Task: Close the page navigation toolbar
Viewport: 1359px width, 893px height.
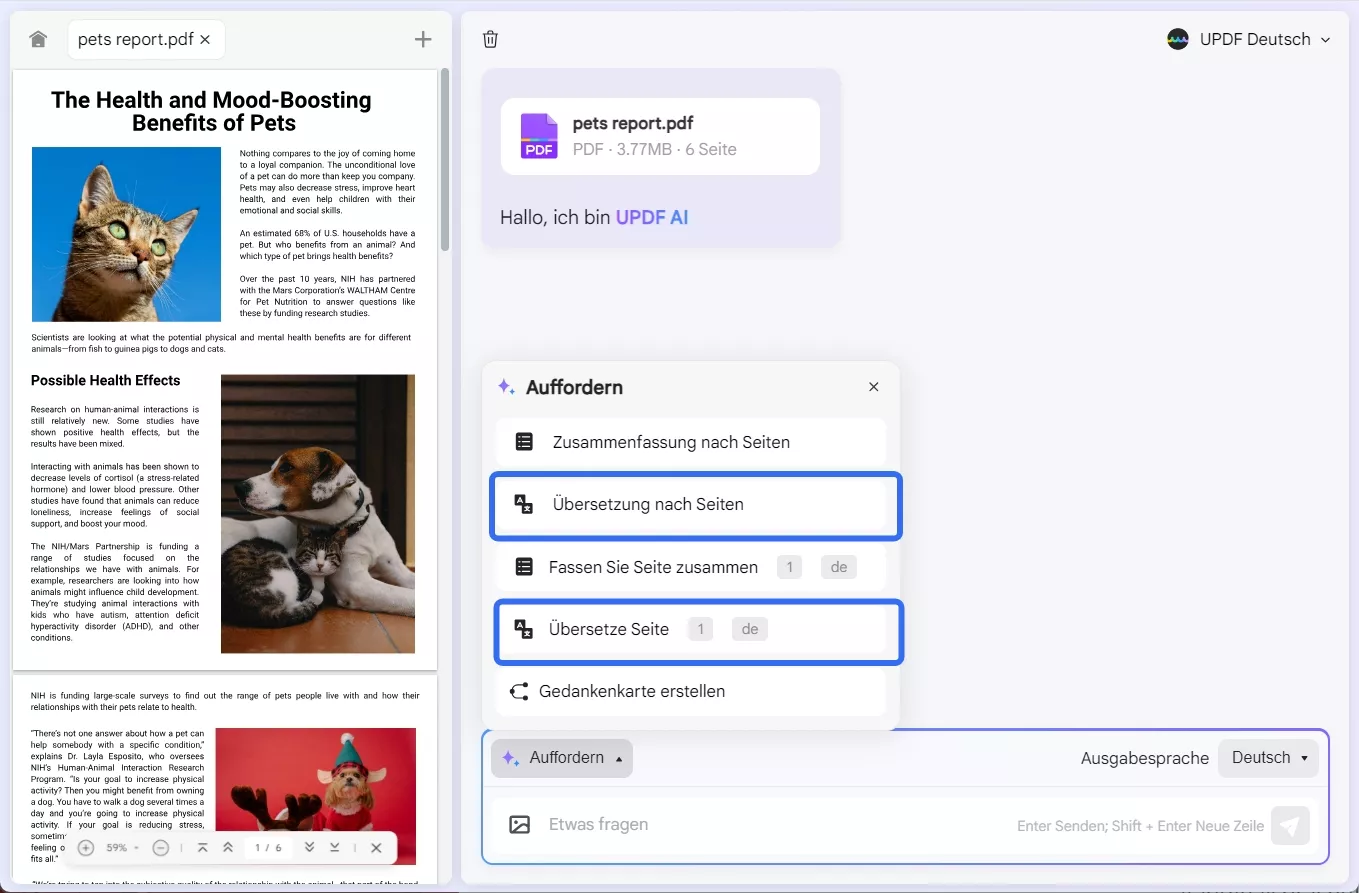Action: pyautogui.click(x=376, y=848)
